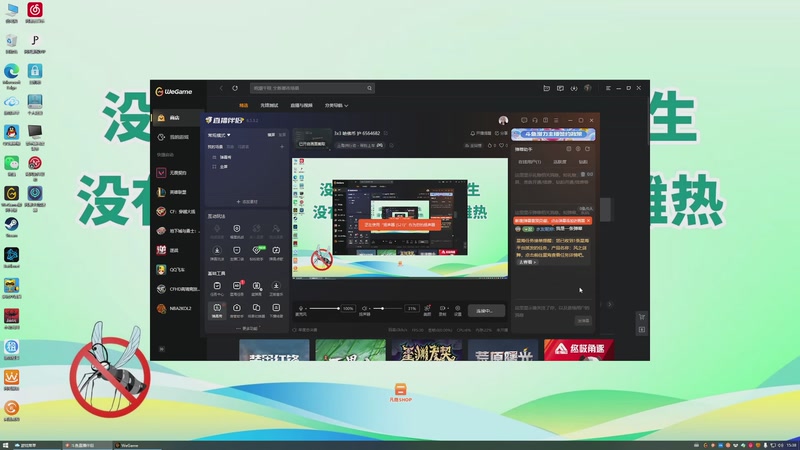The height and width of the screenshot is (450, 800).
Task: Click the headset icon in companion title bar
Action: coord(535,120)
